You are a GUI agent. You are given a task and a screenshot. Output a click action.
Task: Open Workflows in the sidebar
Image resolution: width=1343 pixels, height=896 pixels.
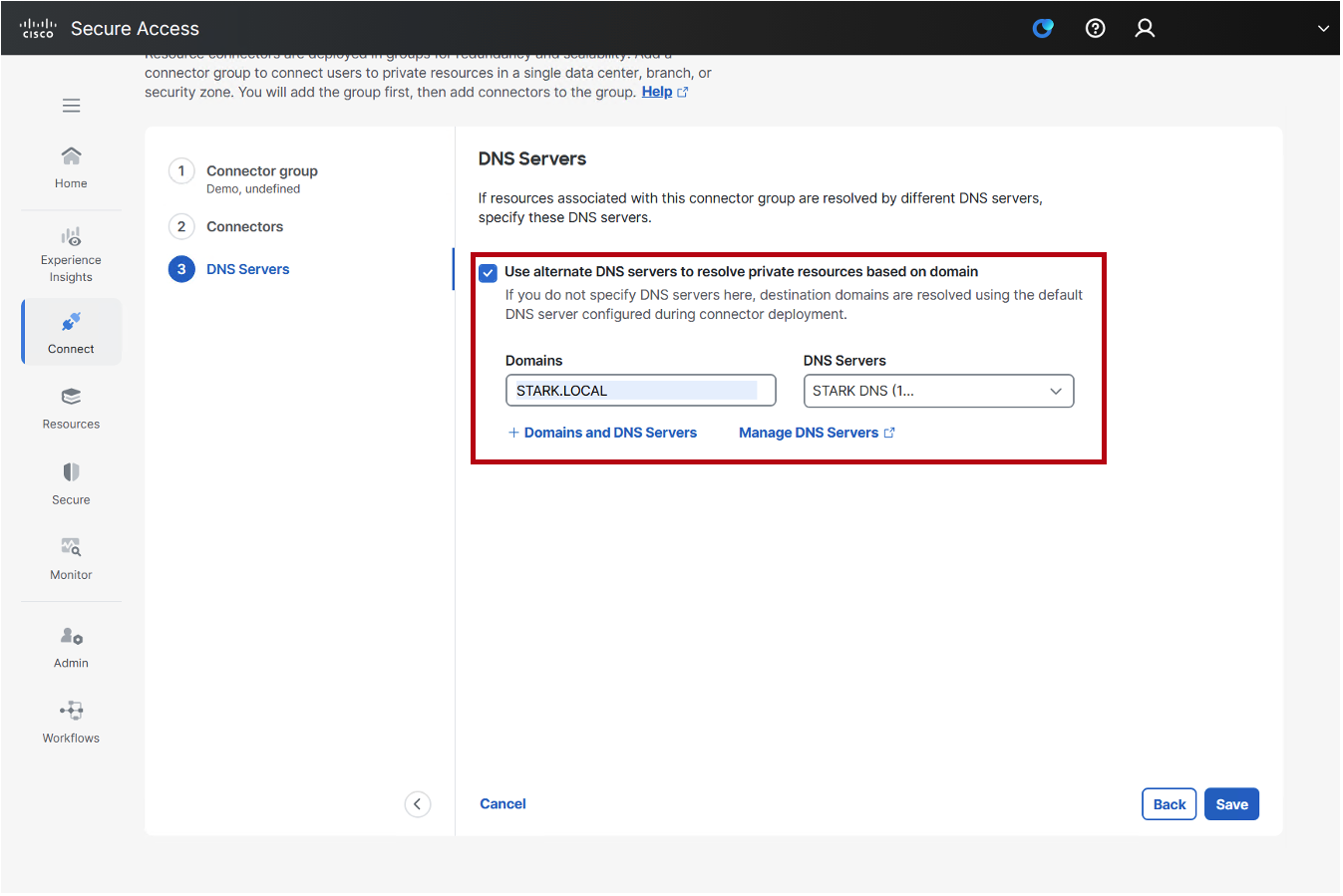pos(71,723)
